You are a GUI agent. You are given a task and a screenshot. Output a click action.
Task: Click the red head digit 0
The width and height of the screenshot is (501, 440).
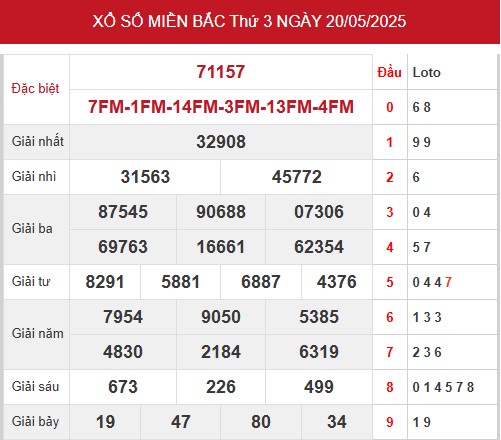pos(390,107)
